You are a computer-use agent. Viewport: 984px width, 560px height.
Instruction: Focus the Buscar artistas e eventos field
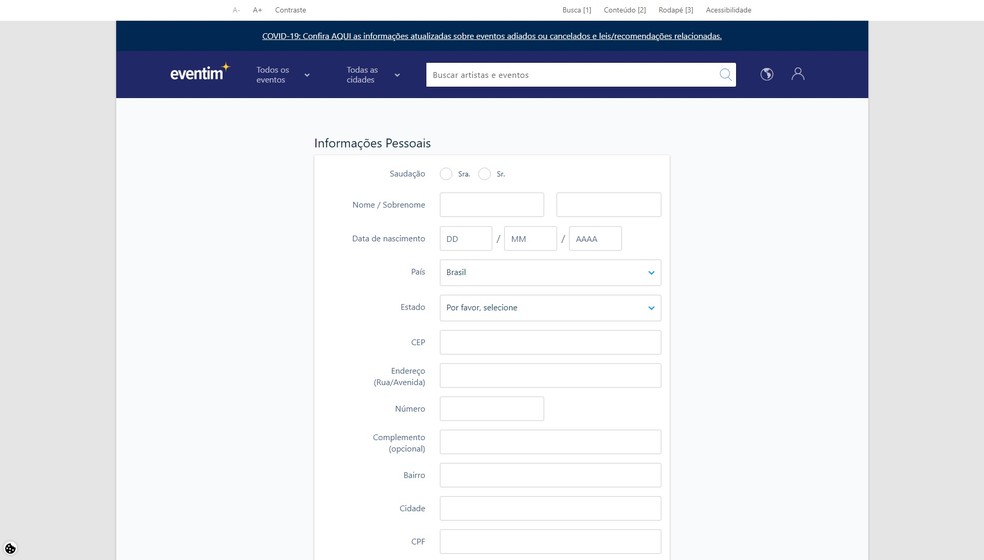pos(570,75)
